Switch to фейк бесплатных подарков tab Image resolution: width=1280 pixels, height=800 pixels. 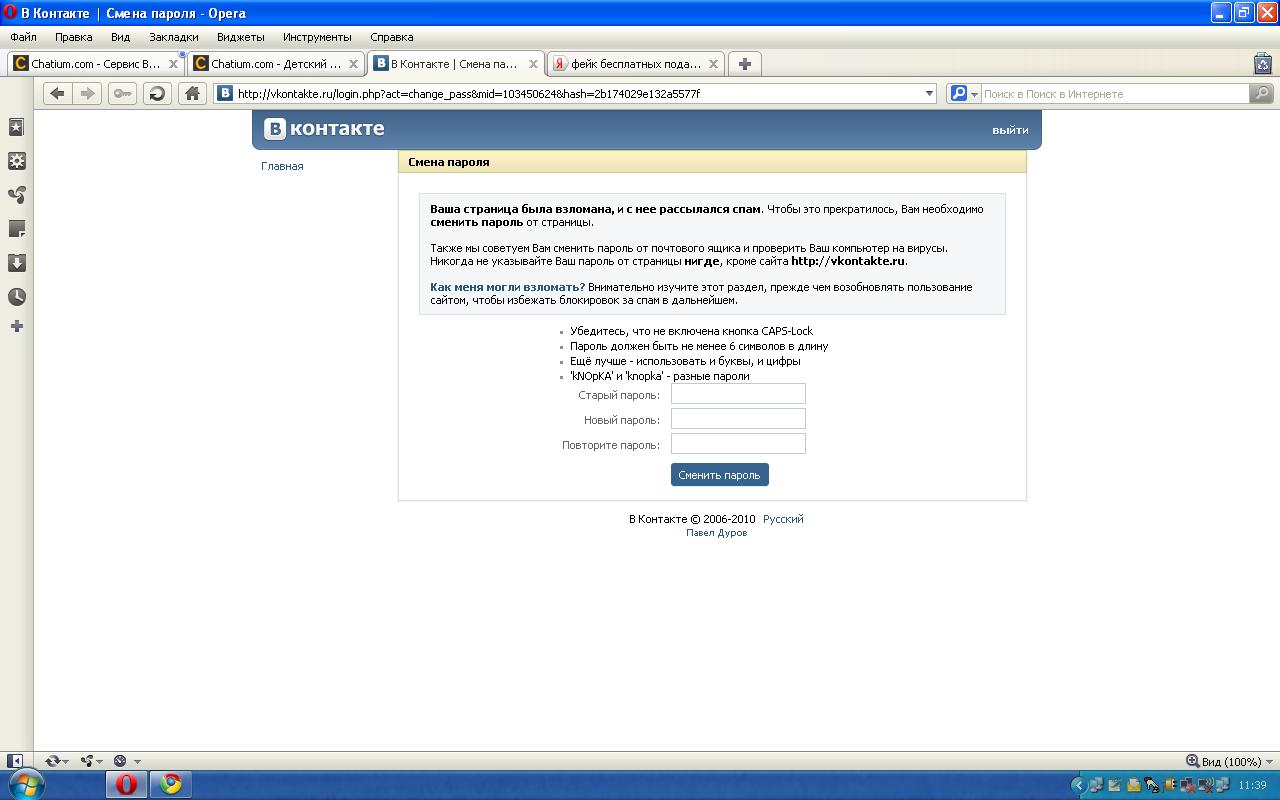pos(636,64)
